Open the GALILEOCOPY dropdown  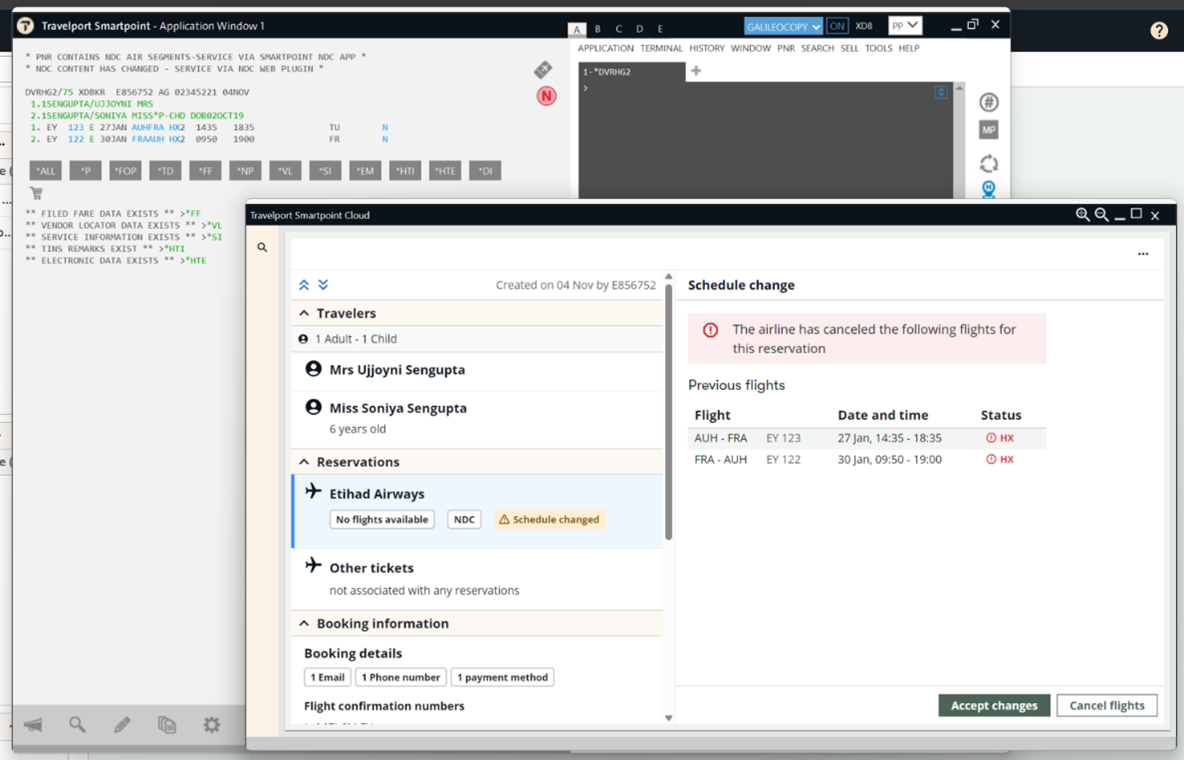tap(784, 26)
